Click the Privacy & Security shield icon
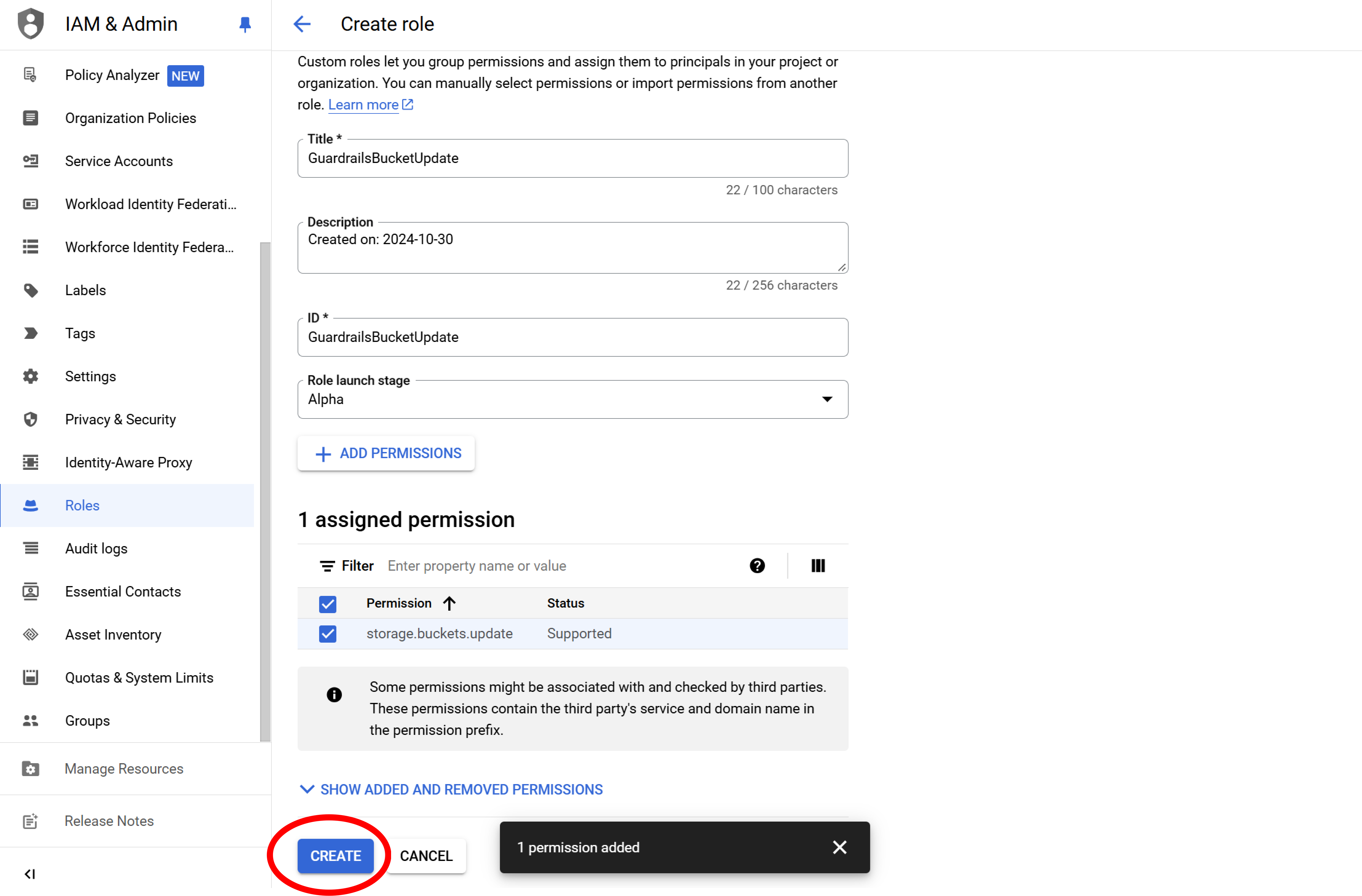 tap(30, 419)
